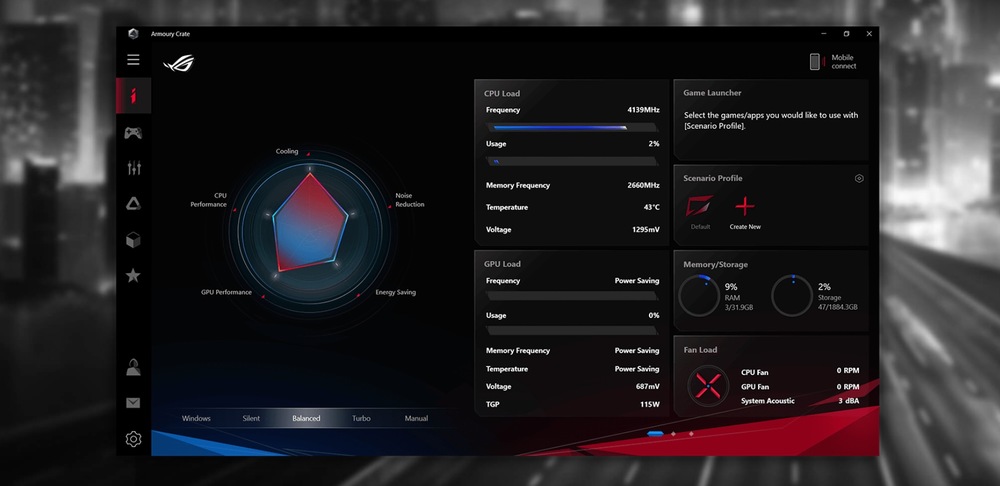Create New scenario profile plus icon
The height and width of the screenshot is (486, 1000).
(745, 206)
